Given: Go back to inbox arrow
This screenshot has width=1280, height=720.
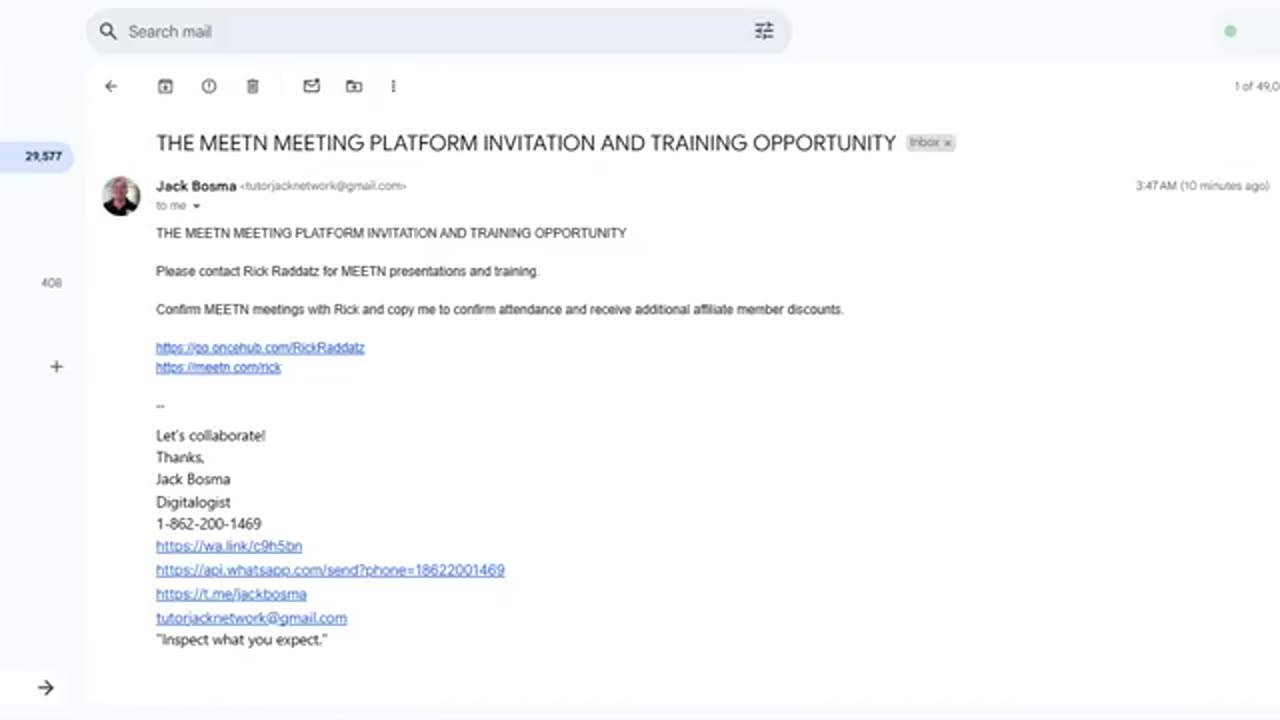Looking at the screenshot, I should [x=111, y=86].
